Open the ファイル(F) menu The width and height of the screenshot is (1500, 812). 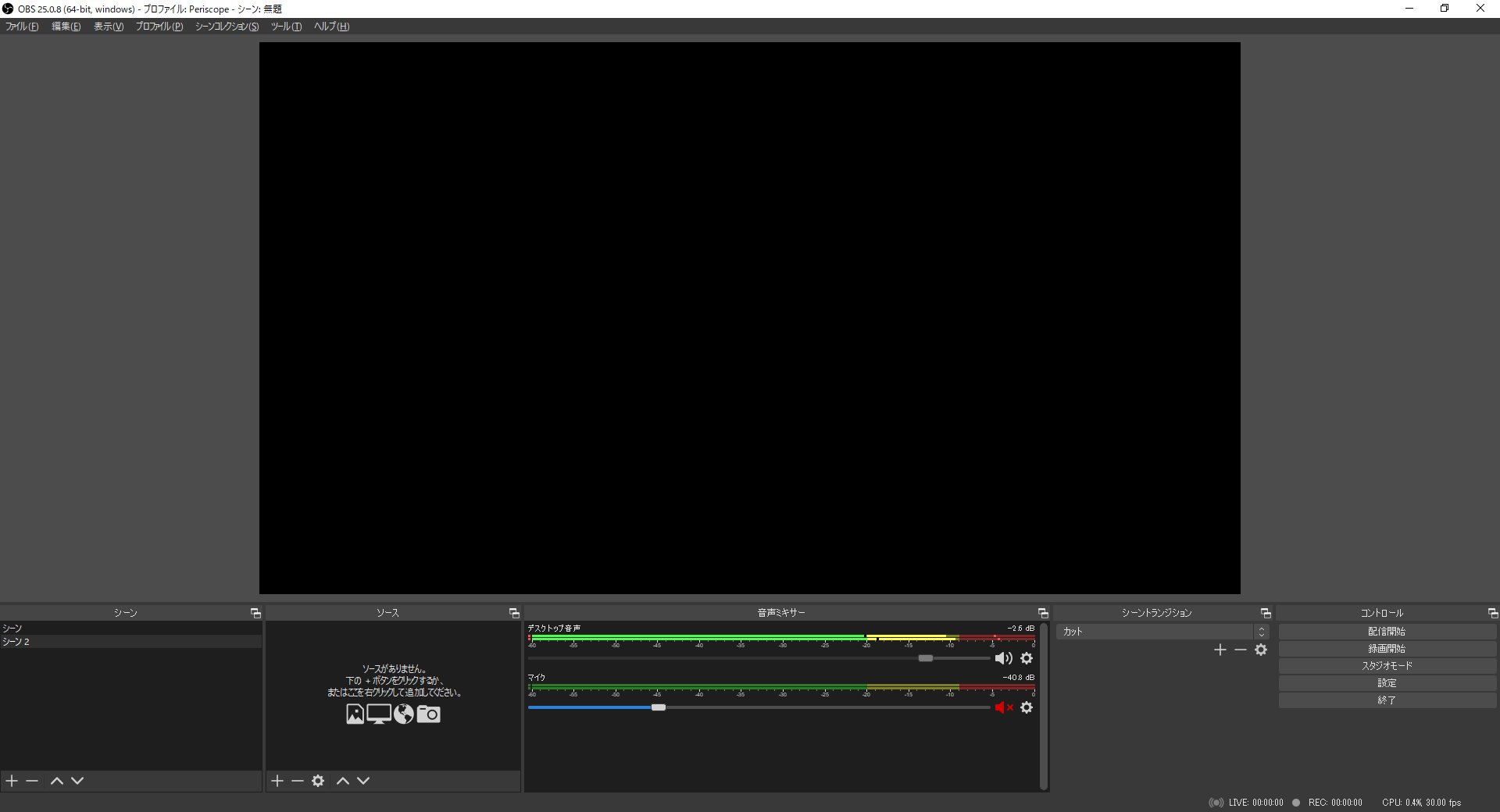click(x=22, y=27)
